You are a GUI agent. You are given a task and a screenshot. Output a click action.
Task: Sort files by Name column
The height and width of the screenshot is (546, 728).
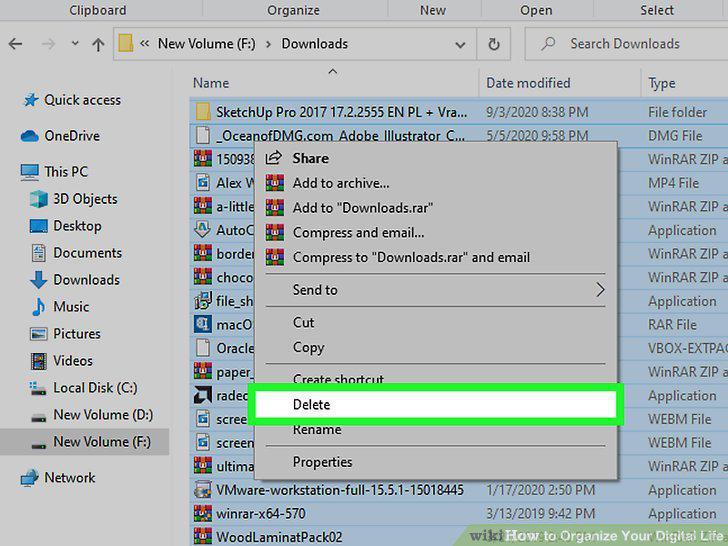pyautogui.click(x=211, y=83)
